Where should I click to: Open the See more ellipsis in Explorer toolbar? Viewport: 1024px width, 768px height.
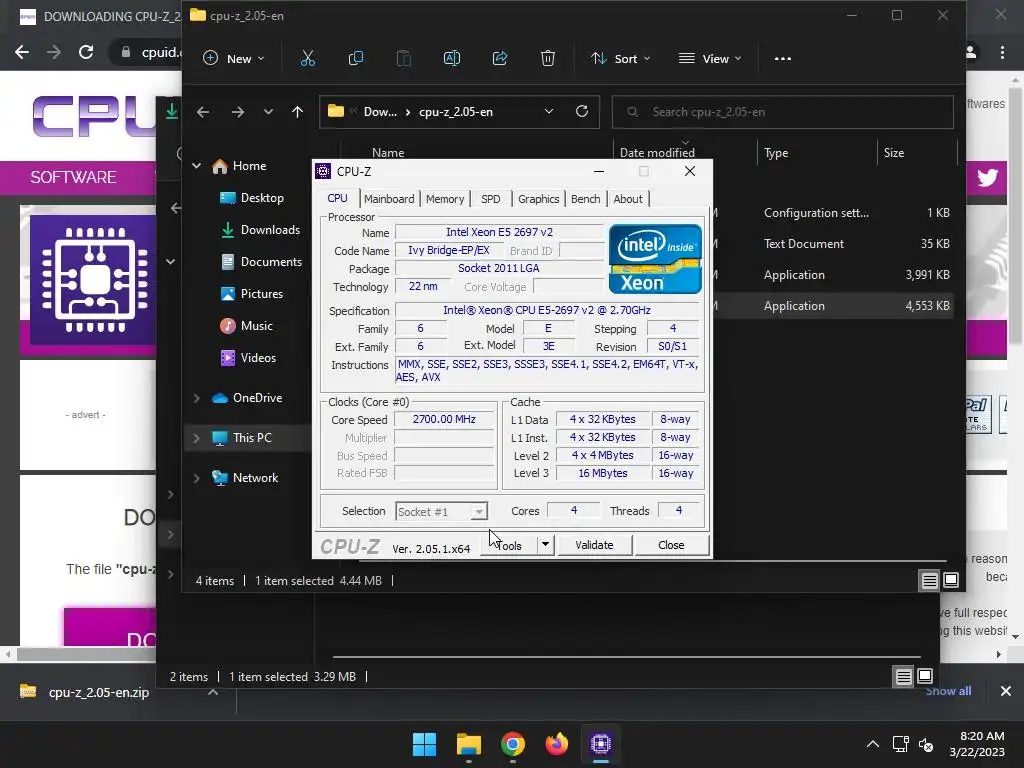pyautogui.click(x=782, y=59)
